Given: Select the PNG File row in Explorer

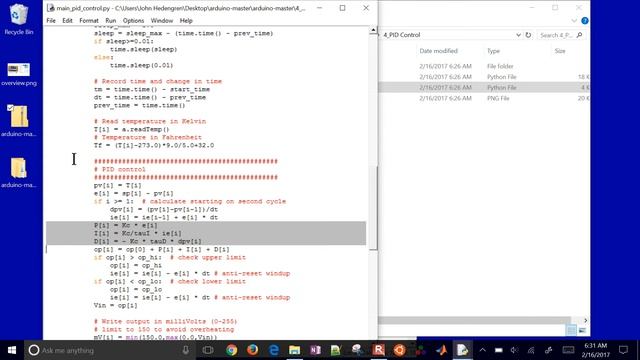Looking at the screenshot, I should 484,98.
